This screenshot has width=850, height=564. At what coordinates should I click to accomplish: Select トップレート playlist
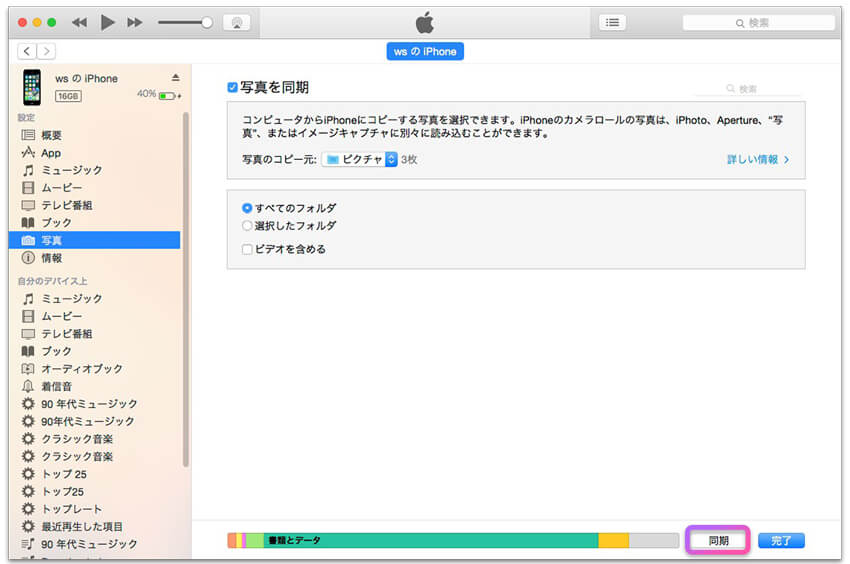(94, 509)
